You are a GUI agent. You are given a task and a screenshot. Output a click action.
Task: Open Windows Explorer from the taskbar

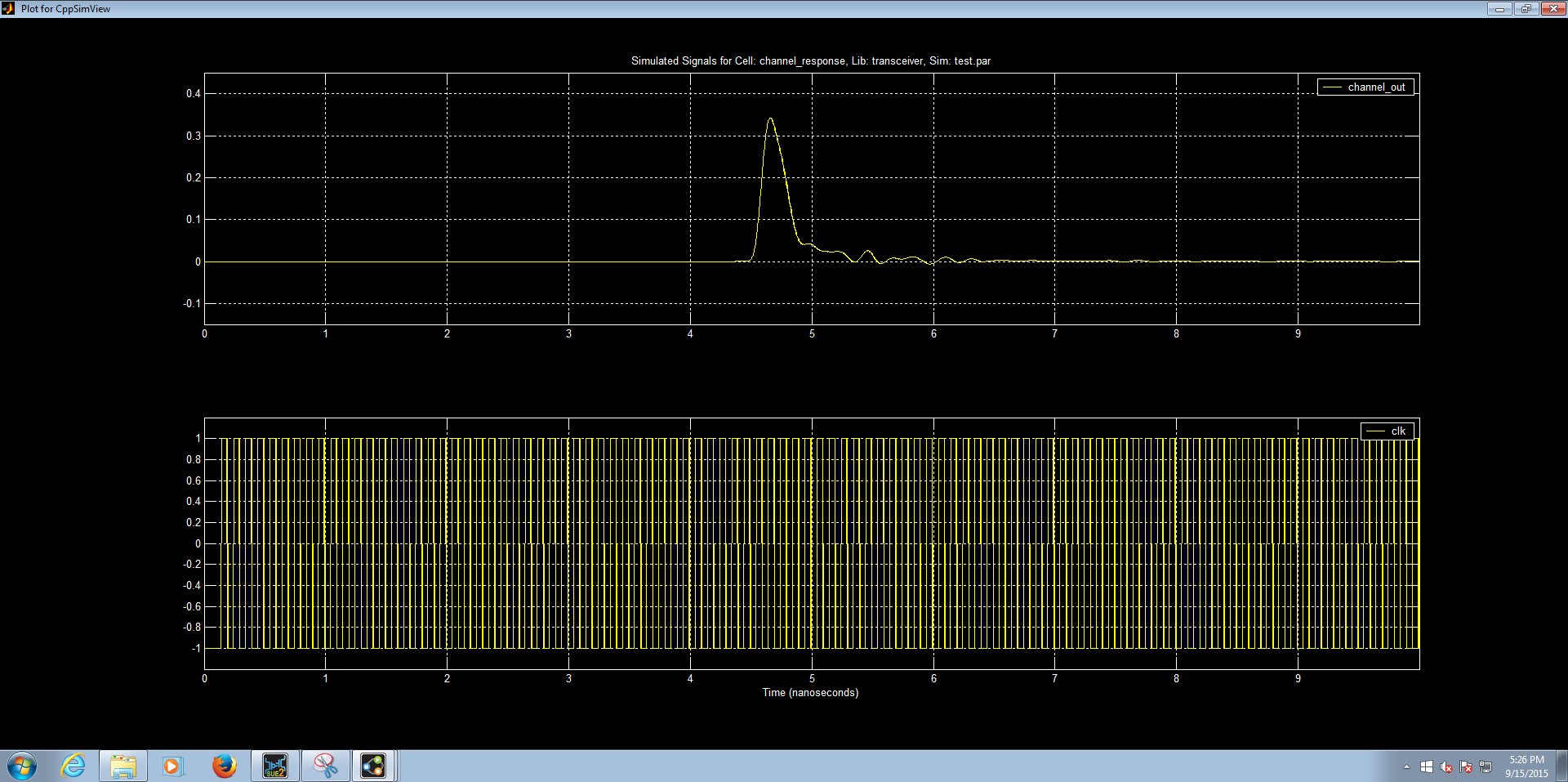(x=123, y=766)
